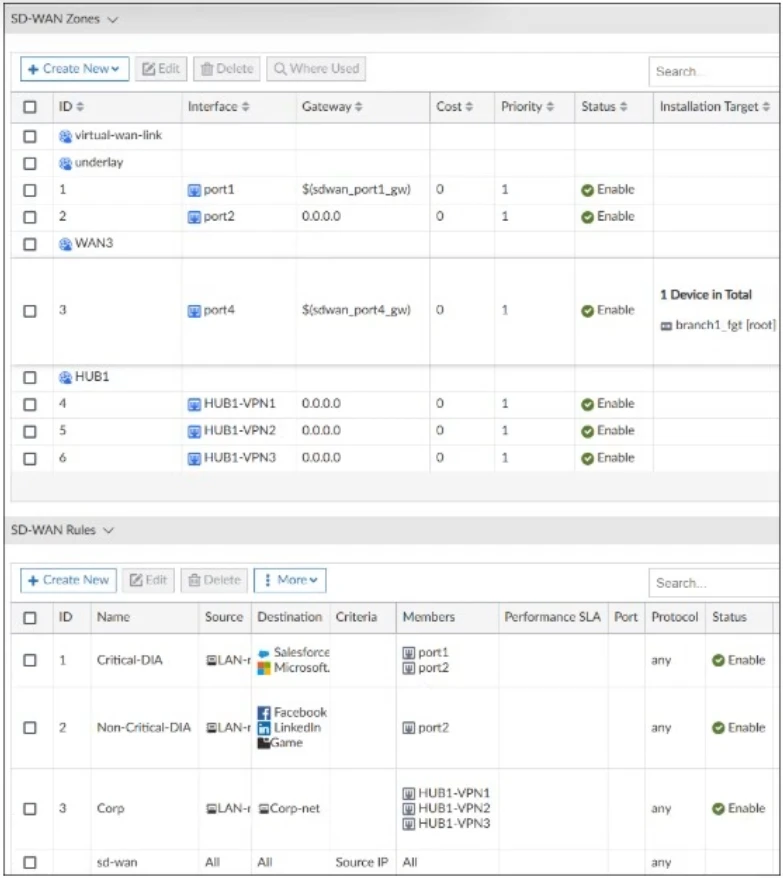Click the branch1_fgt device icon
Image resolution: width=783 pixels, height=878 pixels.
click(x=666, y=327)
